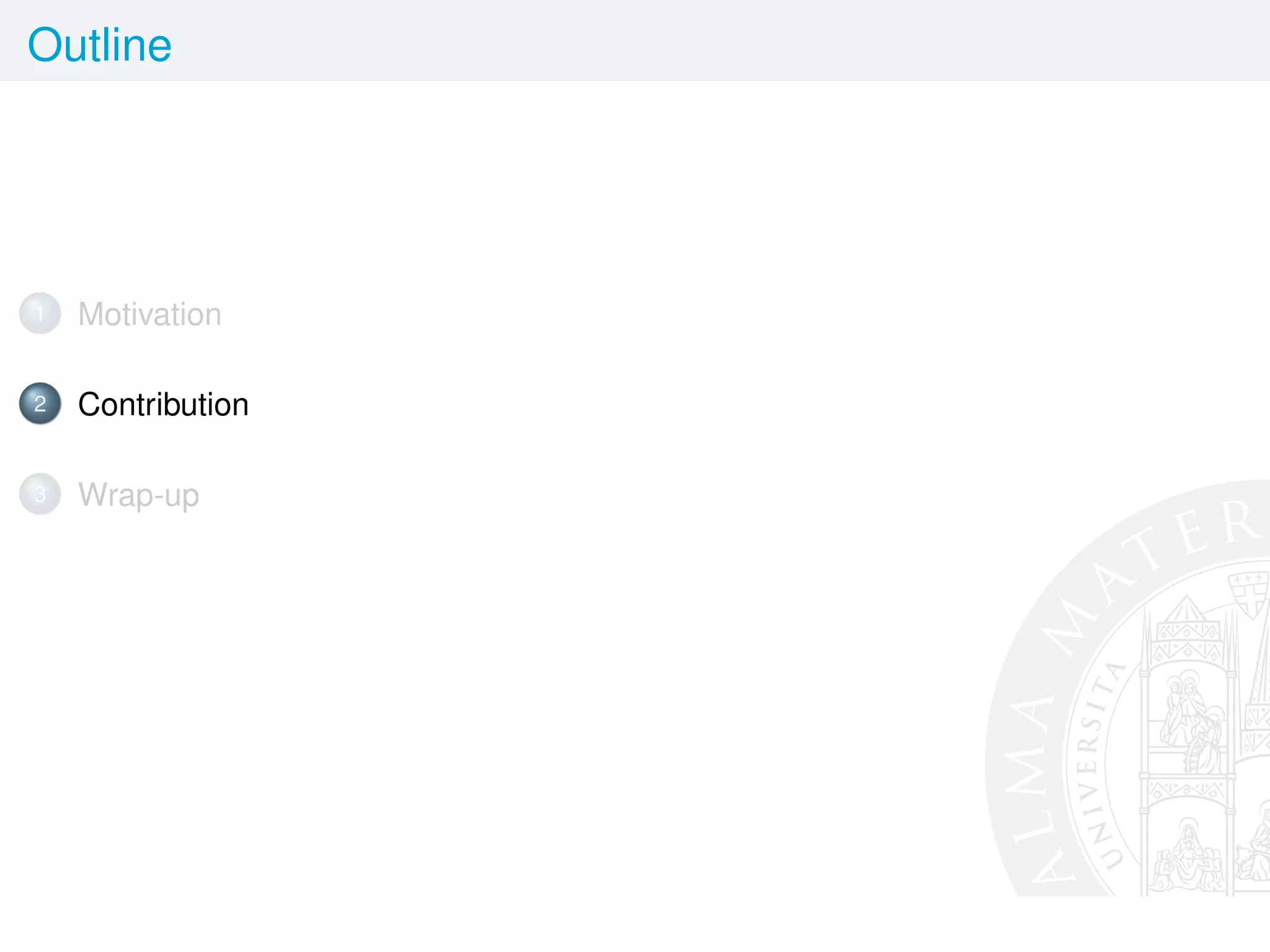Jump to the Contribution section

[163, 405]
